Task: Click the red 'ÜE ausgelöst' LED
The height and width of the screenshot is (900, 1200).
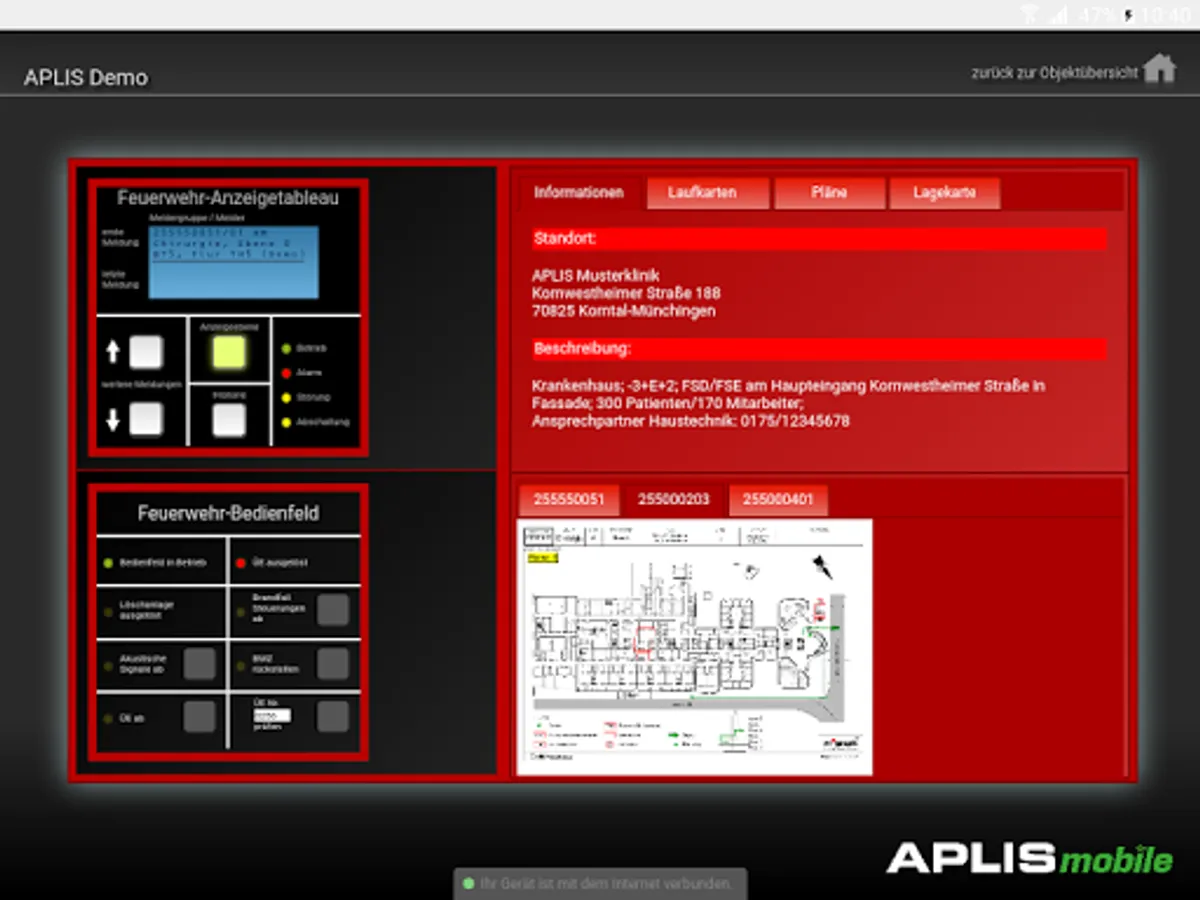Action: pos(240,563)
